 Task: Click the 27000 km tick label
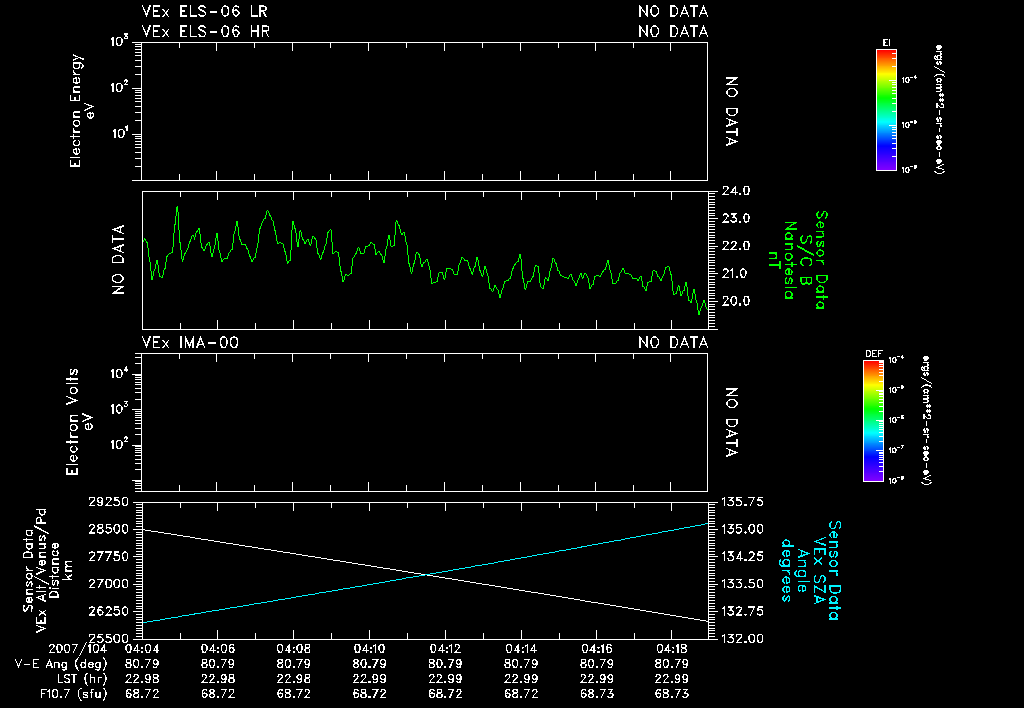coord(108,584)
